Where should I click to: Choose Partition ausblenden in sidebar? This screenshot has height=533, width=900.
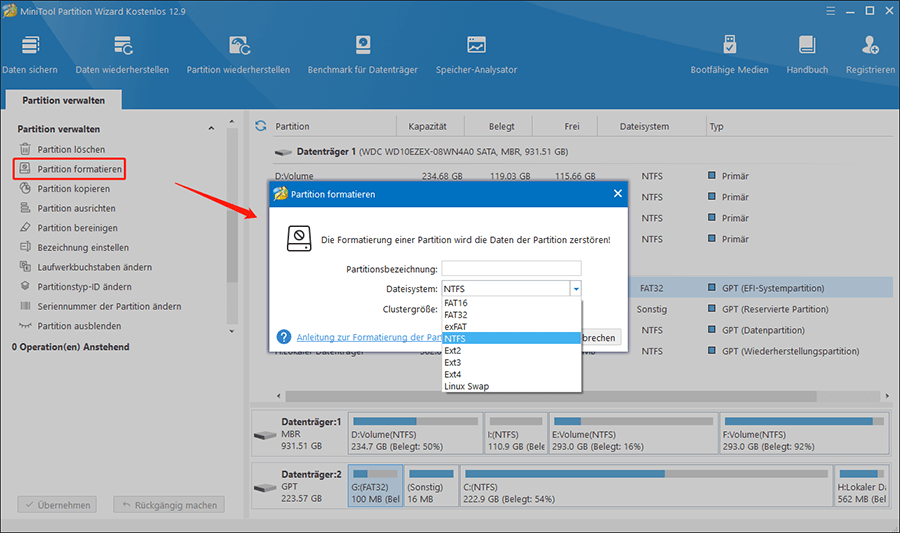coord(79,325)
